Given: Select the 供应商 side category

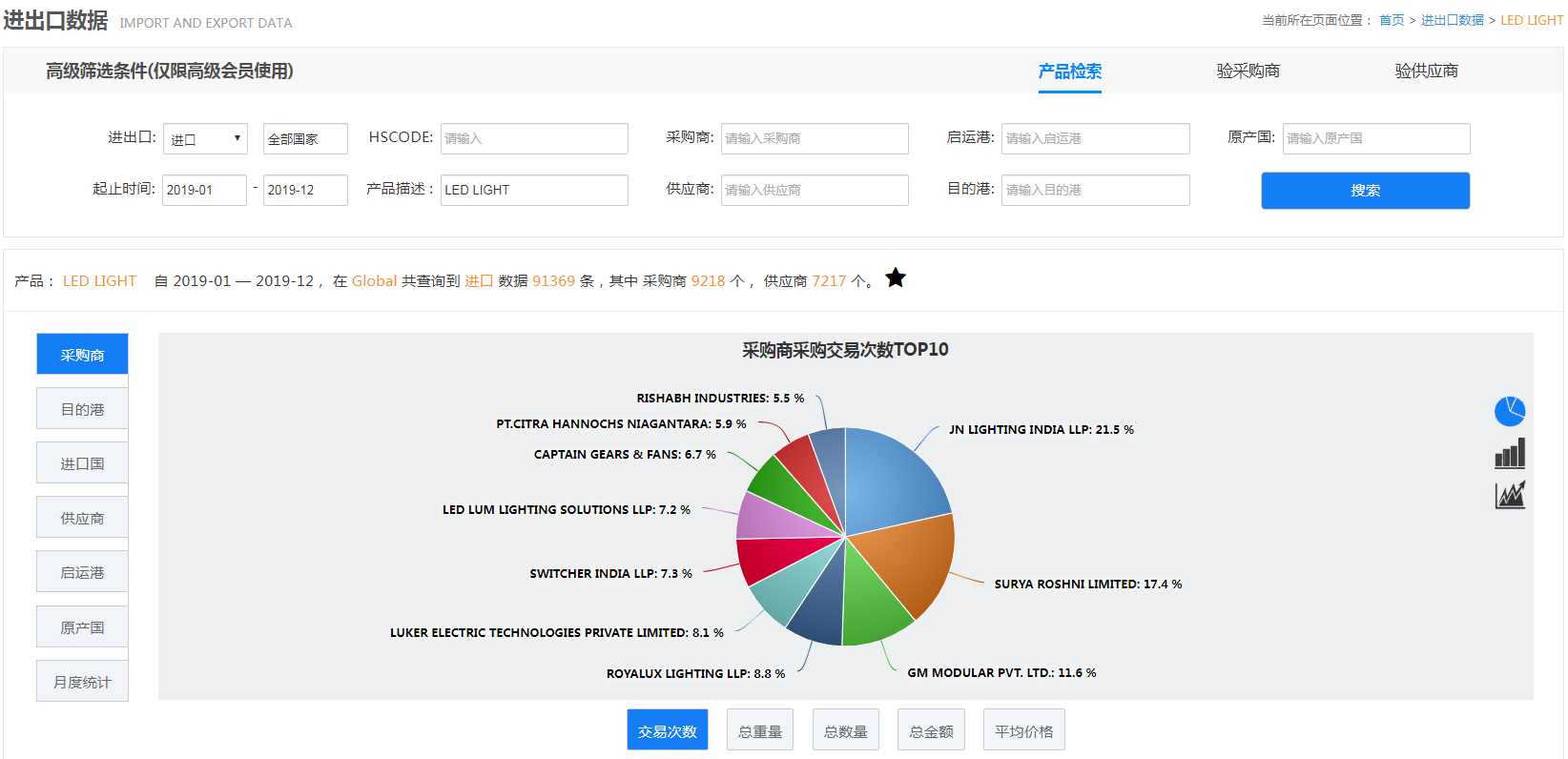Looking at the screenshot, I should (x=82, y=518).
